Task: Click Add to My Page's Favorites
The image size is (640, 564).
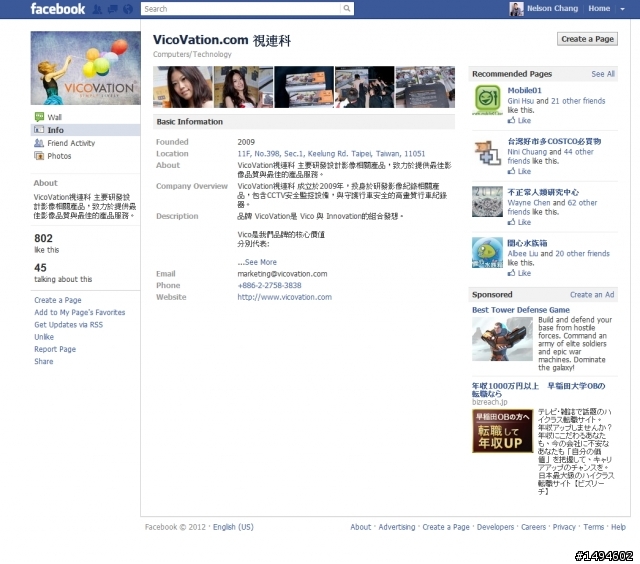Action: (x=80, y=313)
